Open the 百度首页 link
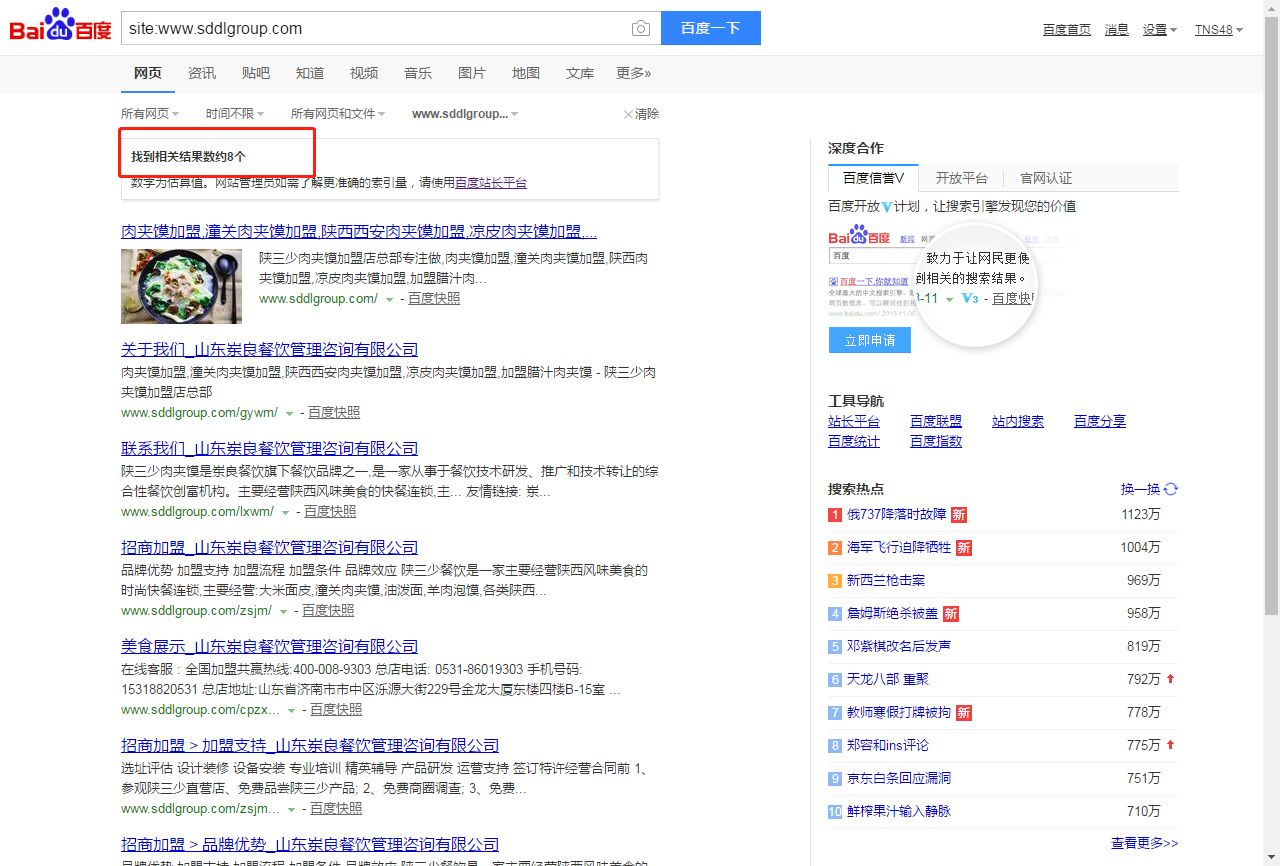Viewport: 1280px width, 866px height. 1067,30
